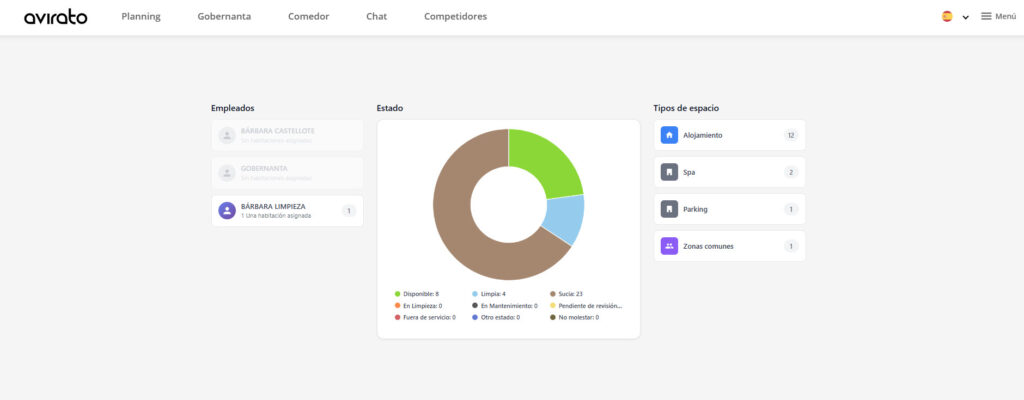Screen dimensions: 1024x400
Task: Open the Chat page
Action: pyautogui.click(x=376, y=17)
